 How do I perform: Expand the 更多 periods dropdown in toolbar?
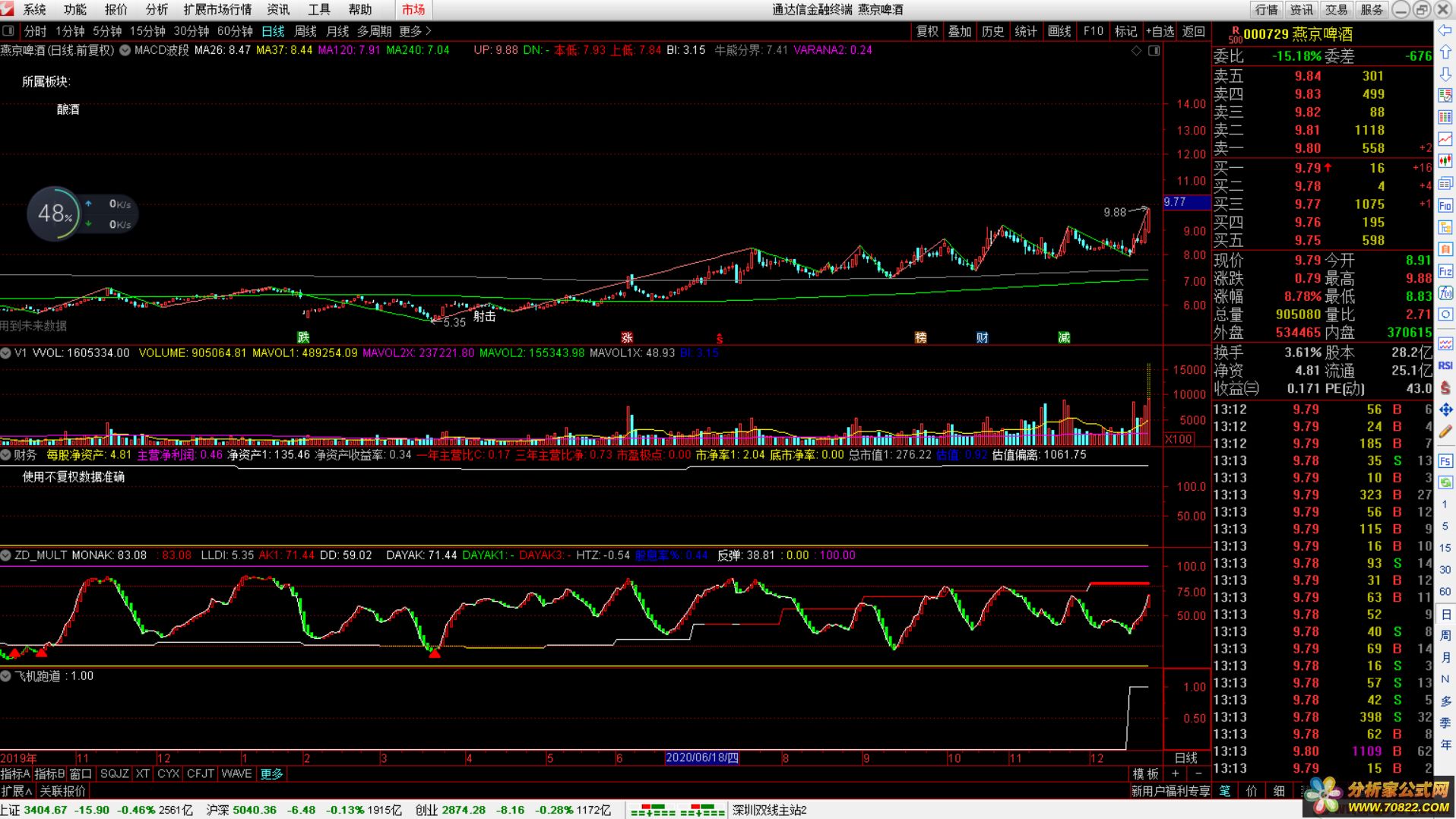click(415, 31)
